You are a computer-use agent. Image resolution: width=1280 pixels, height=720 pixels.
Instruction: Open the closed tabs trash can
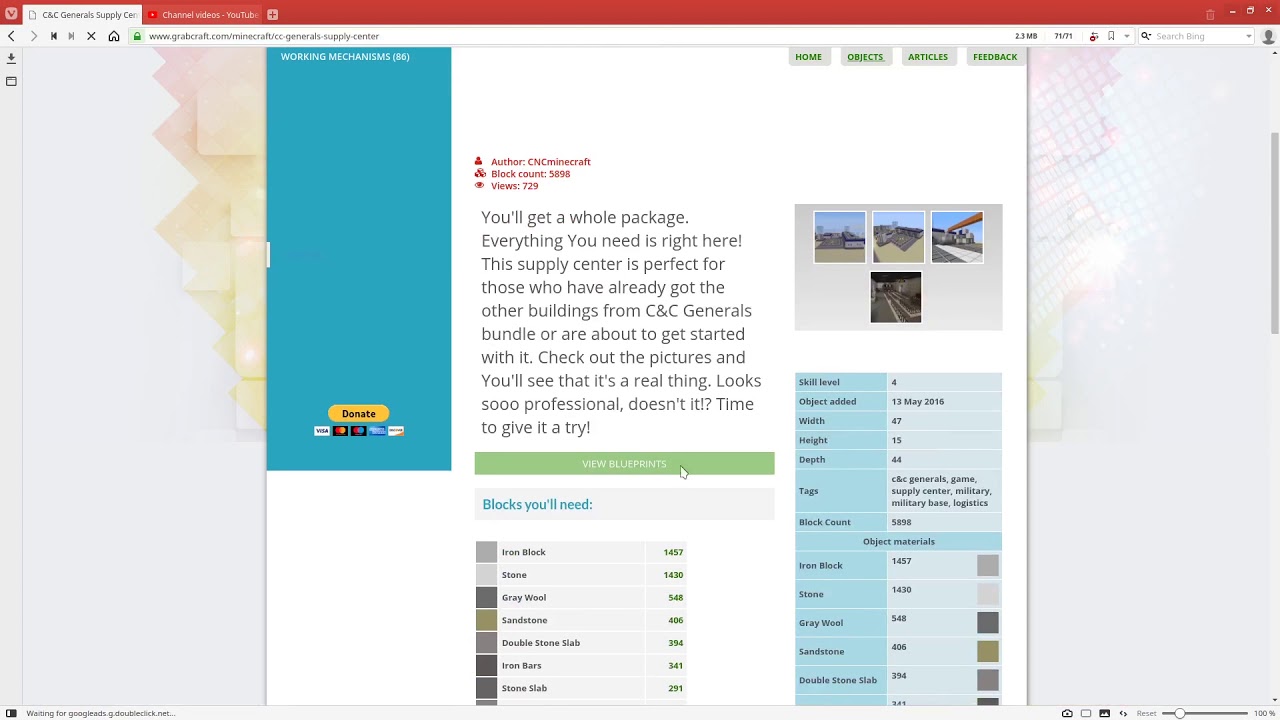click(x=1210, y=14)
